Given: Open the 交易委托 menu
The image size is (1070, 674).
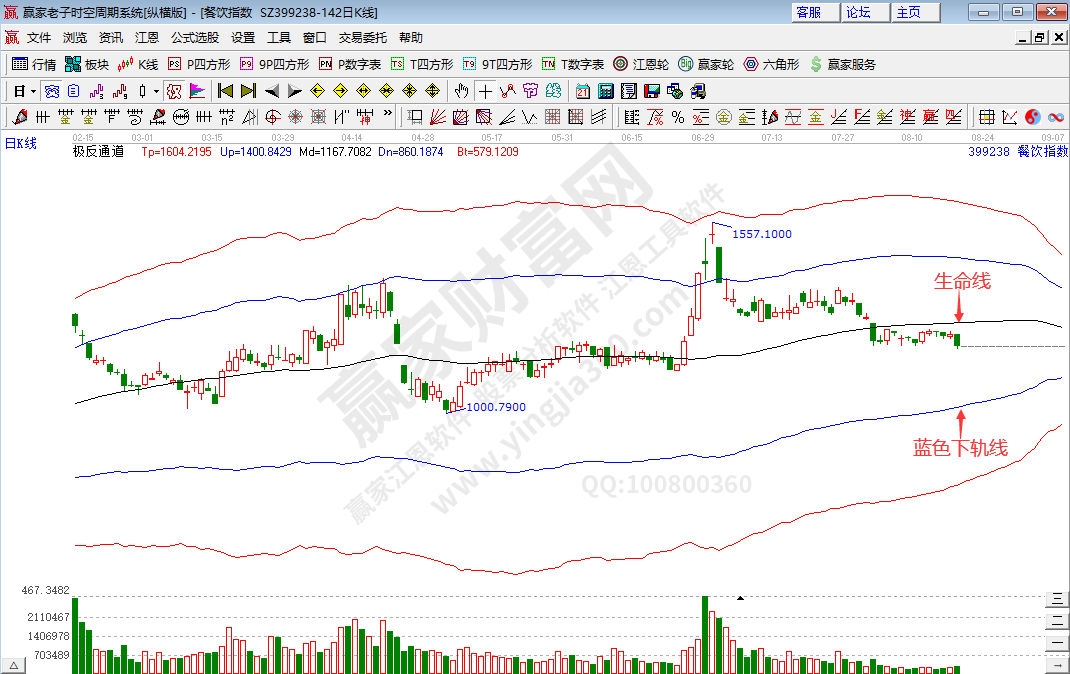Looking at the screenshot, I should pyautogui.click(x=362, y=38).
